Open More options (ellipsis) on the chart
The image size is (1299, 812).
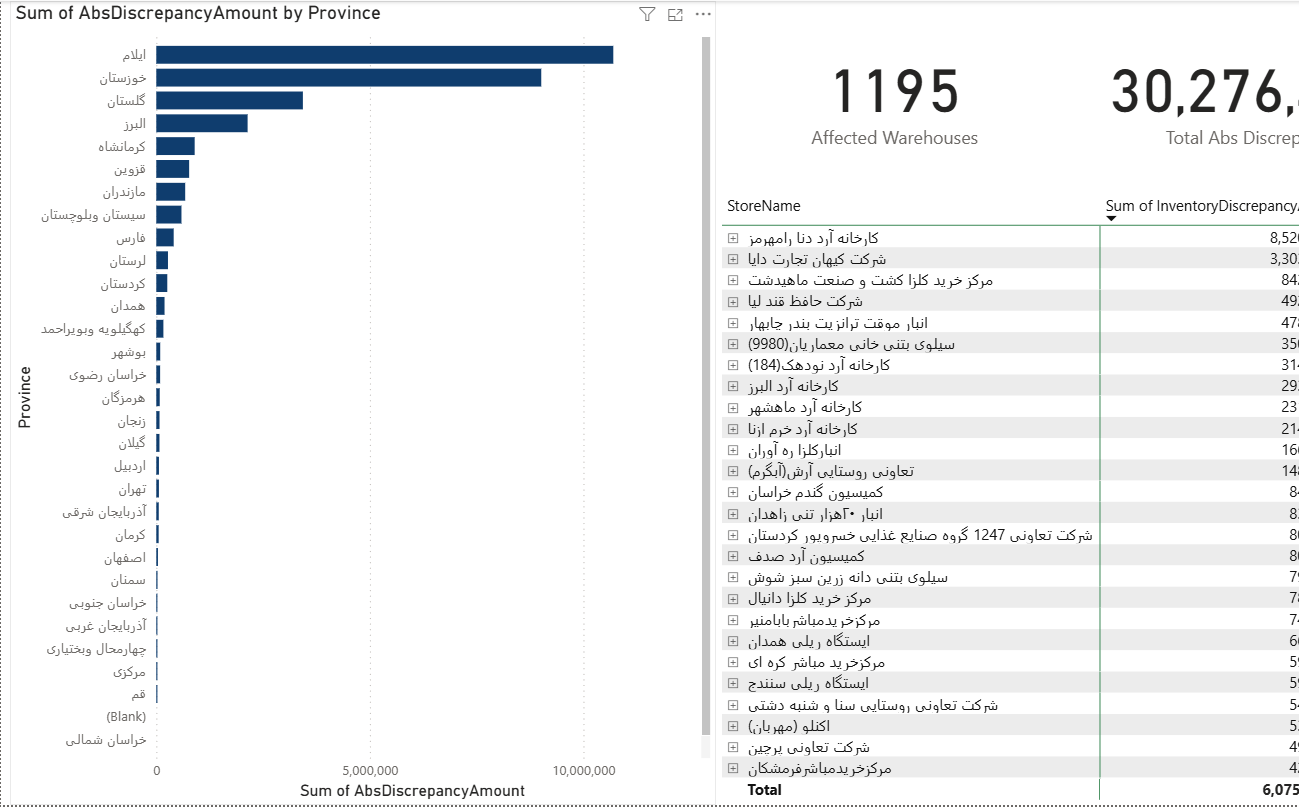pyautogui.click(x=703, y=15)
